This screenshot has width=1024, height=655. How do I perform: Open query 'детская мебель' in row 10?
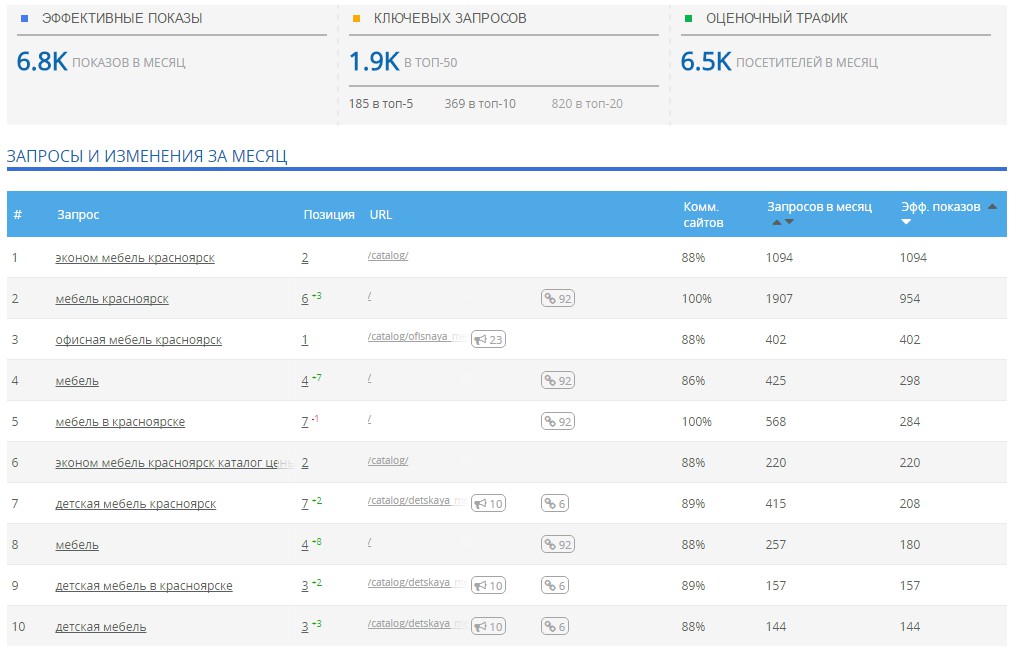pos(101,627)
